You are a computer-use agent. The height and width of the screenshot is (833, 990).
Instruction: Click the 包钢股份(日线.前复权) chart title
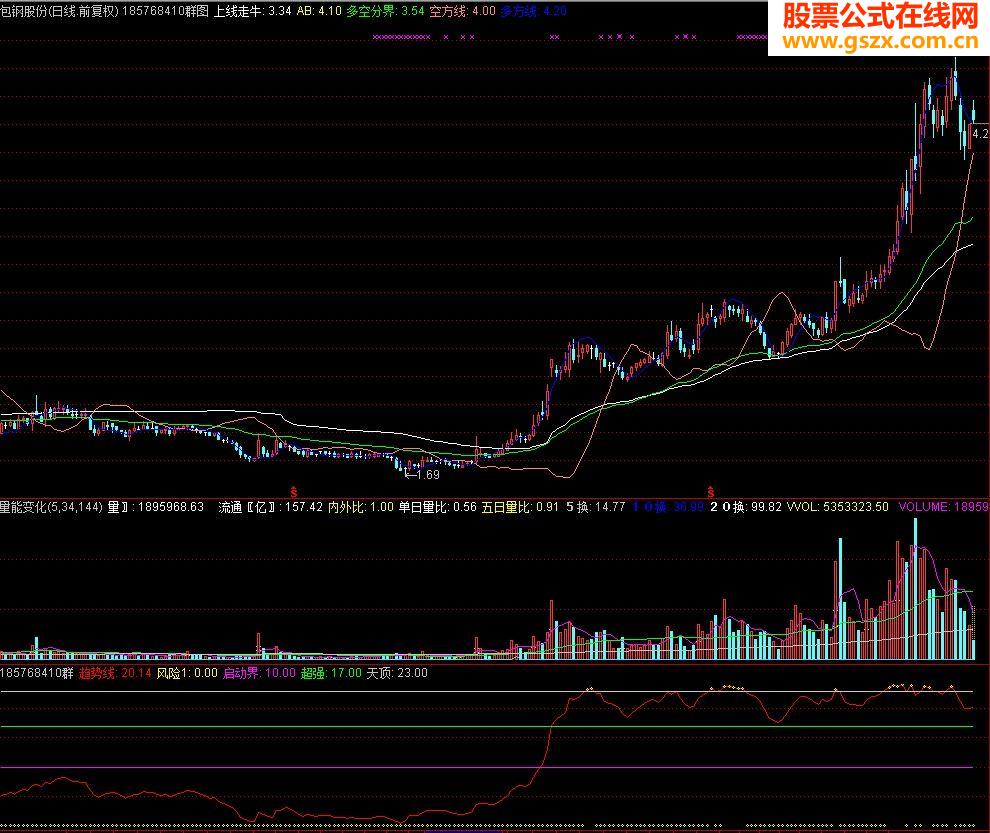point(59,11)
